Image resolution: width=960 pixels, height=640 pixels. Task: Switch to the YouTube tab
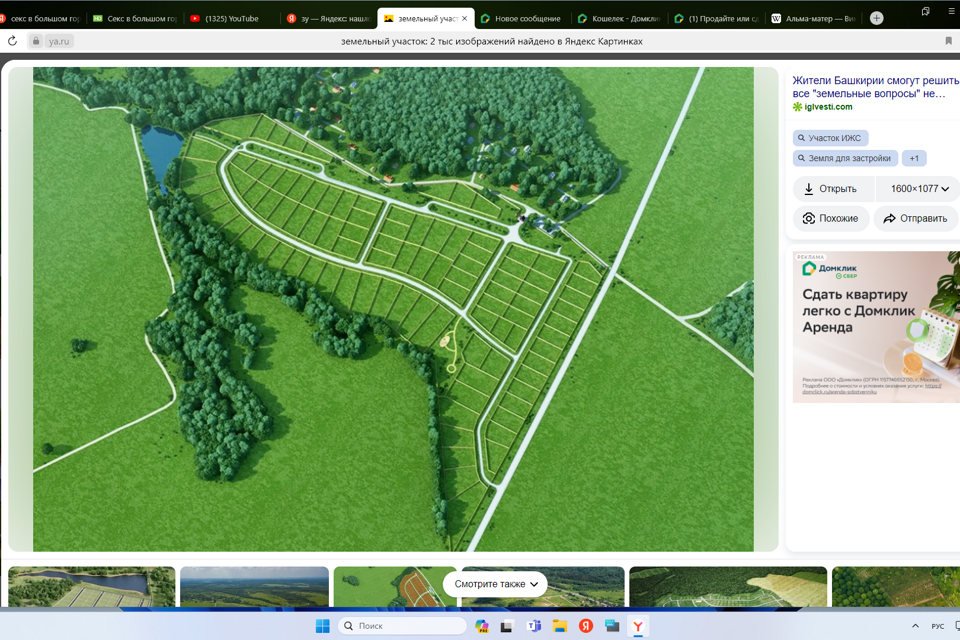coord(230,18)
